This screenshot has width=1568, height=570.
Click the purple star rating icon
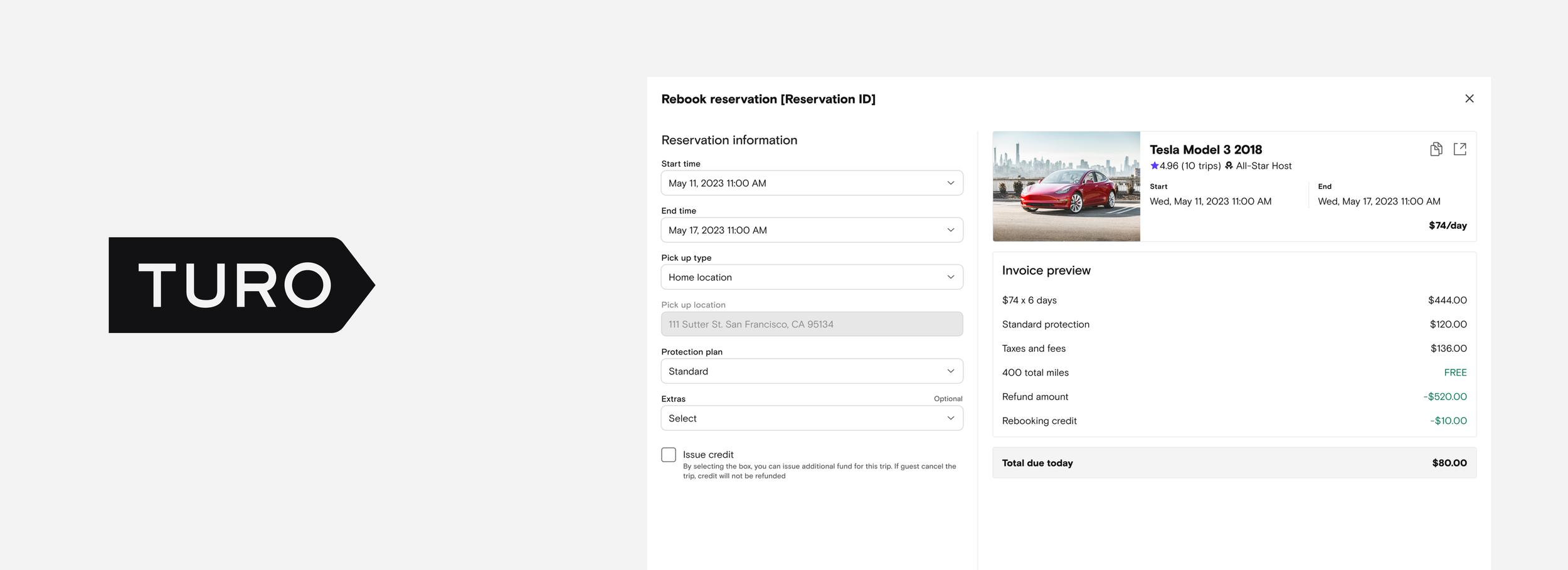pos(1154,166)
